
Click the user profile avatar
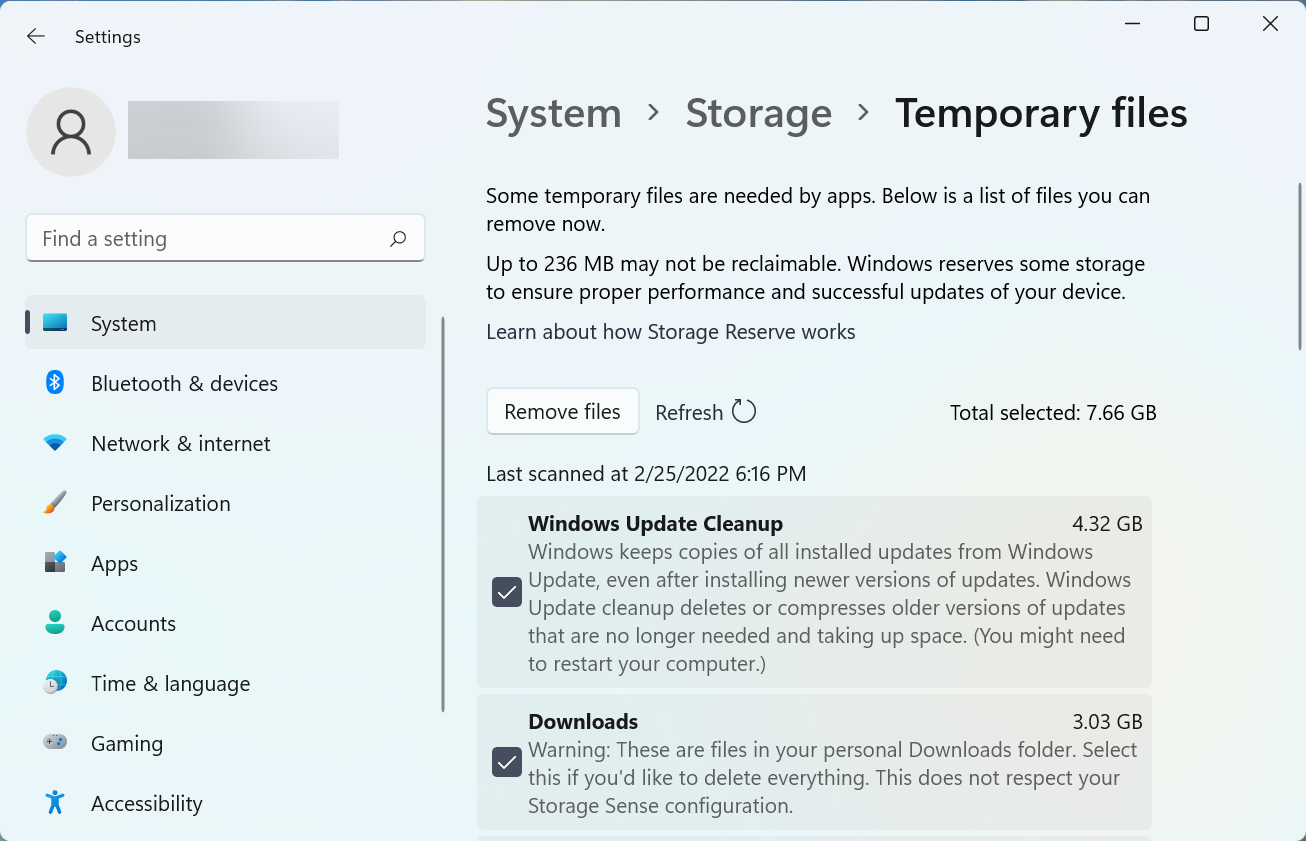(71, 131)
